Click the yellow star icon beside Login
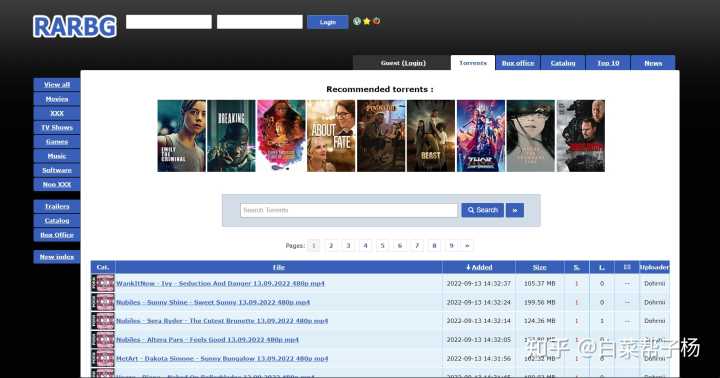 (366, 21)
